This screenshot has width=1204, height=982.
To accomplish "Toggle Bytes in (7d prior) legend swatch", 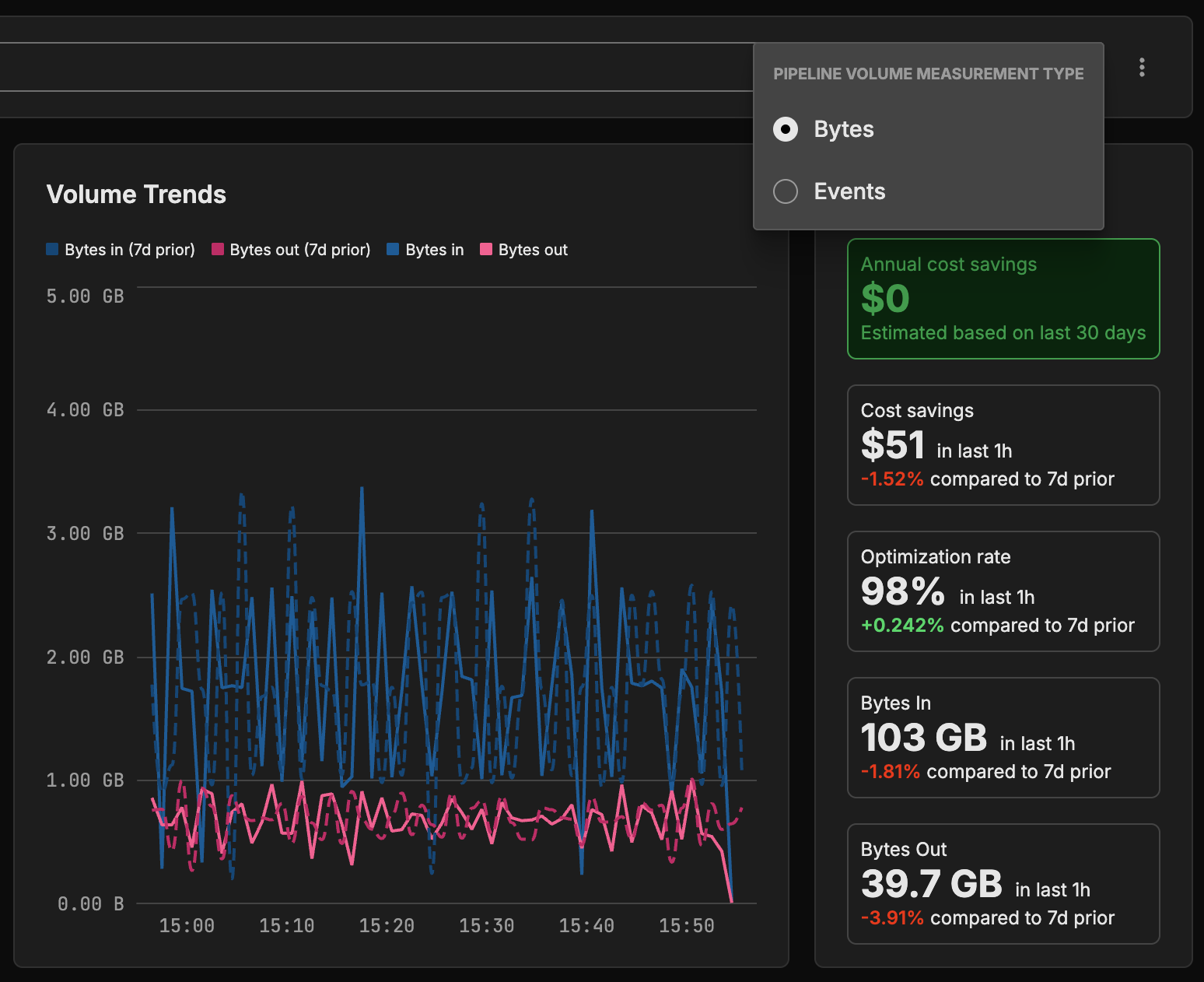I will click(53, 250).
